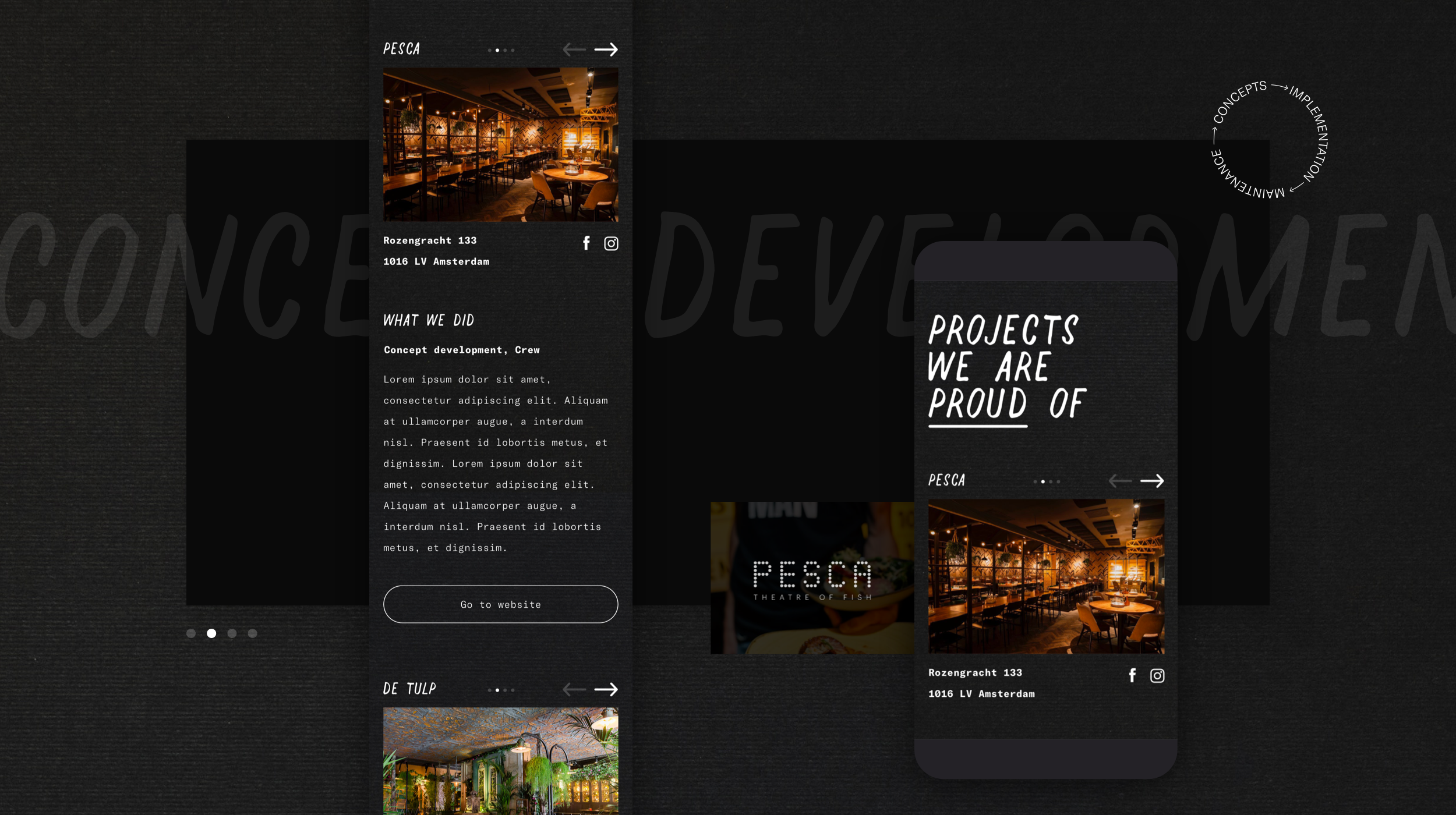Click the PESCA Theatre of Fish logo image
Screen dimensions: 1456x815
pos(812,578)
